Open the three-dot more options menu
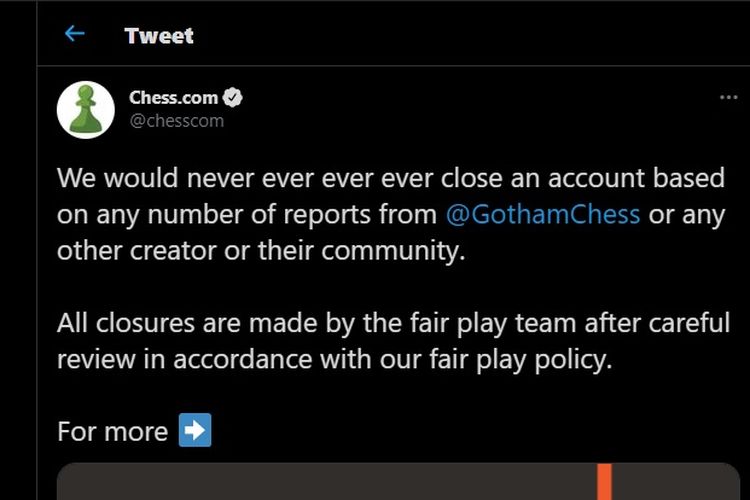This screenshot has height=500, width=750. pyautogui.click(x=728, y=98)
